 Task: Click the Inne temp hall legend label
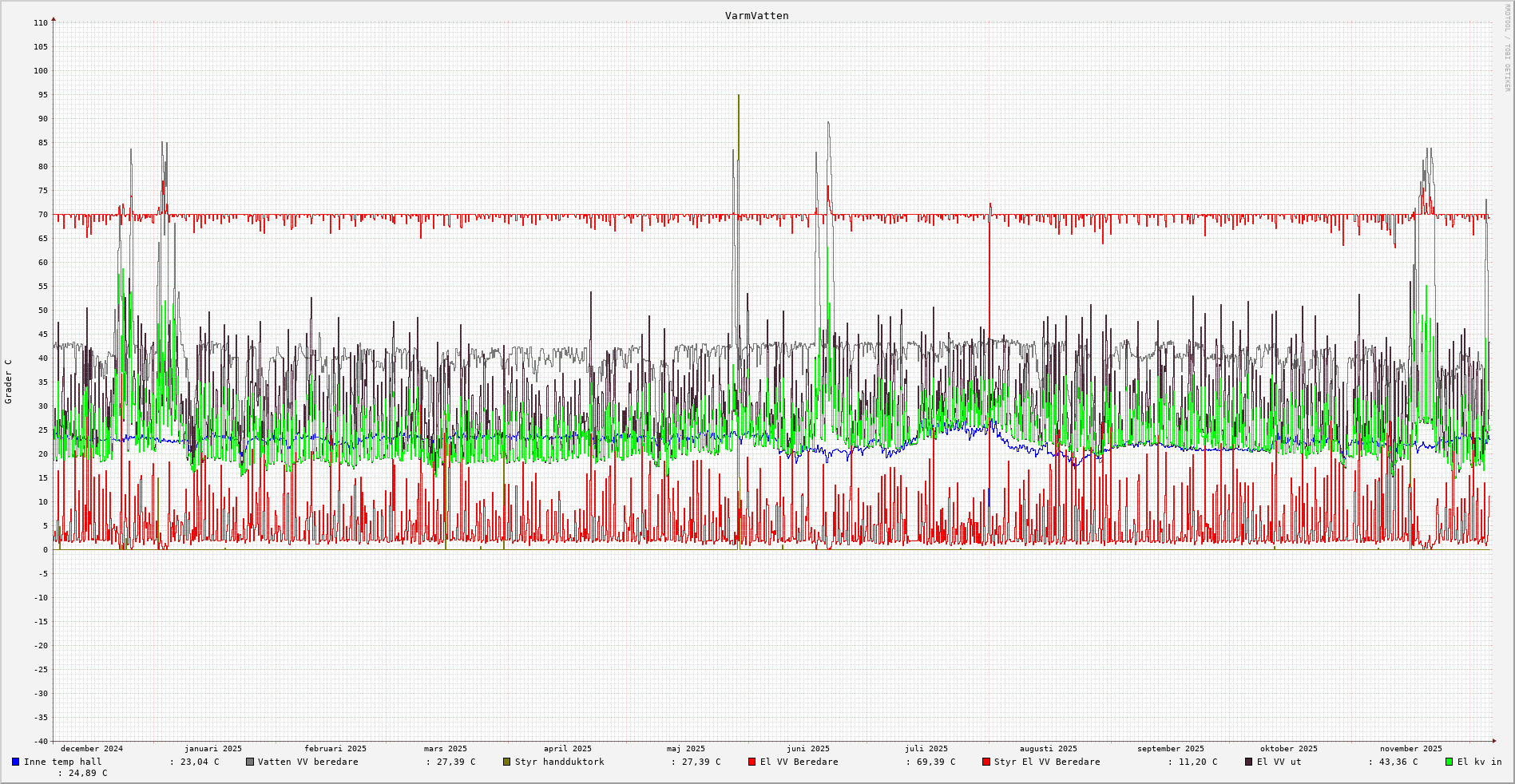(63, 762)
